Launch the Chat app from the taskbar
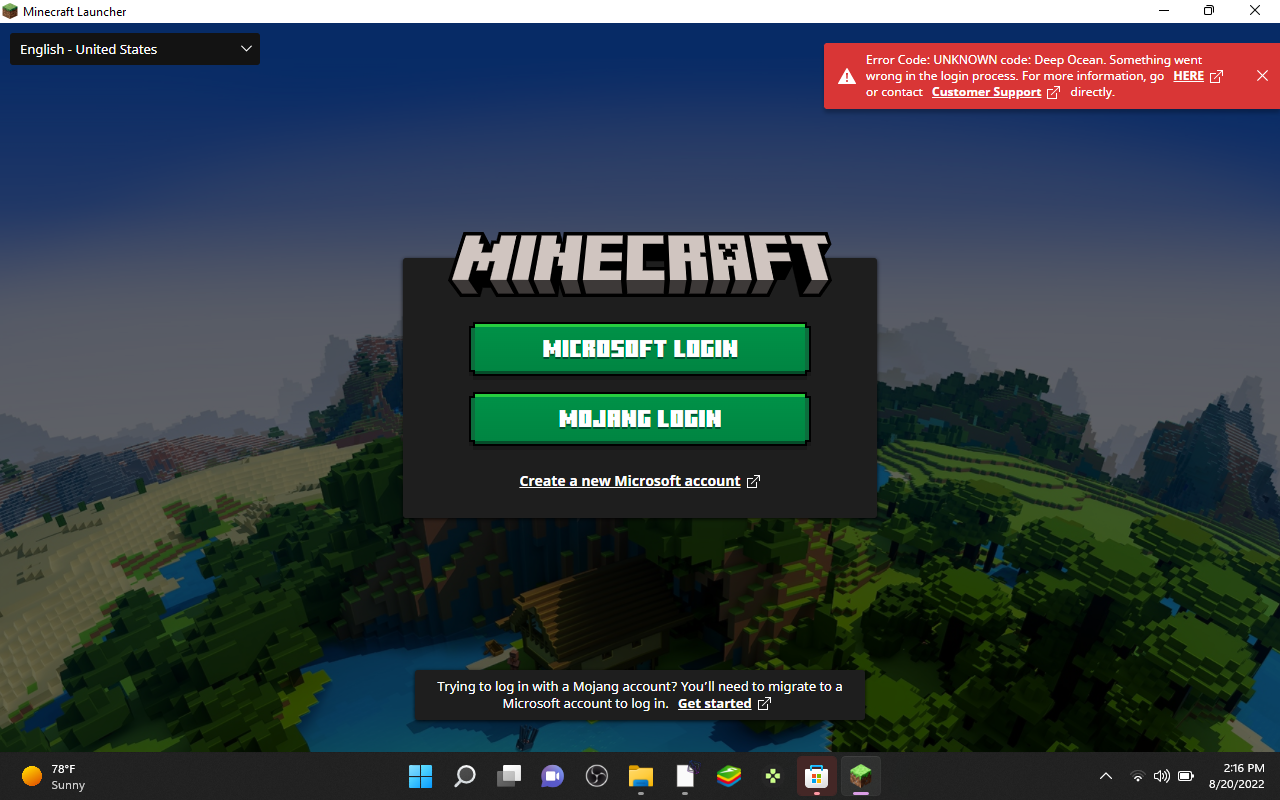Viewport: 1280px width, 800px height. (x=552, y=776)
